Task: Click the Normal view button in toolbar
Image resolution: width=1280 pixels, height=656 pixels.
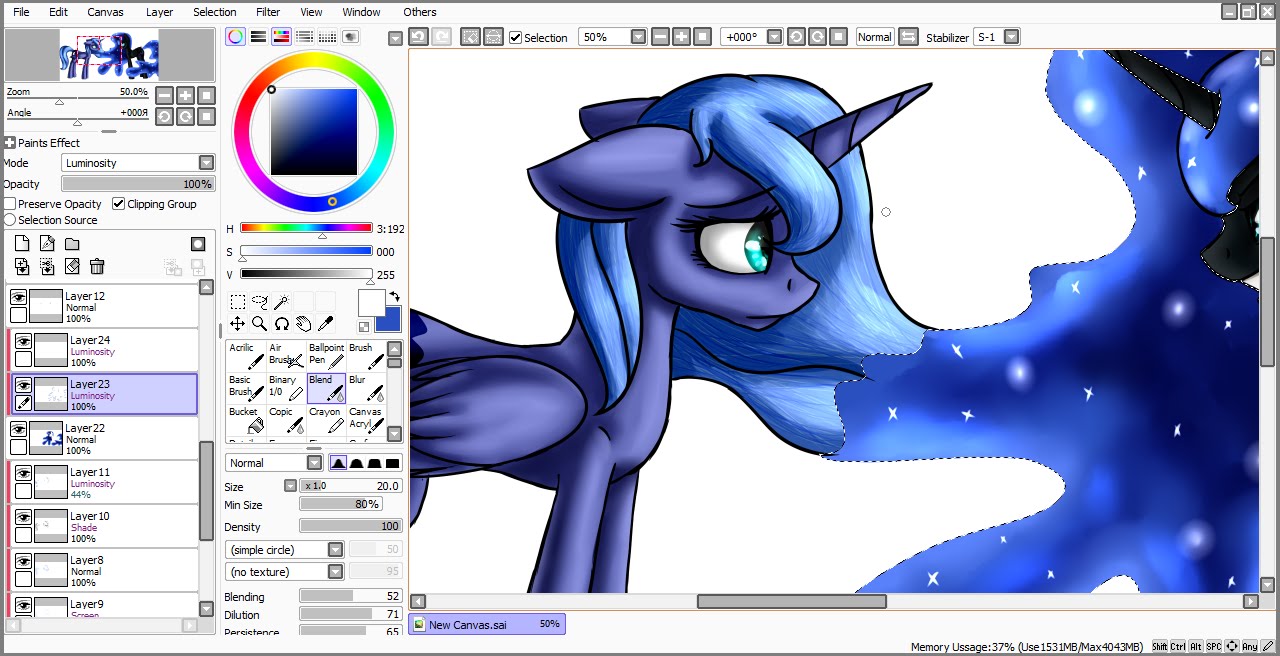Action: tap(874, 37)
